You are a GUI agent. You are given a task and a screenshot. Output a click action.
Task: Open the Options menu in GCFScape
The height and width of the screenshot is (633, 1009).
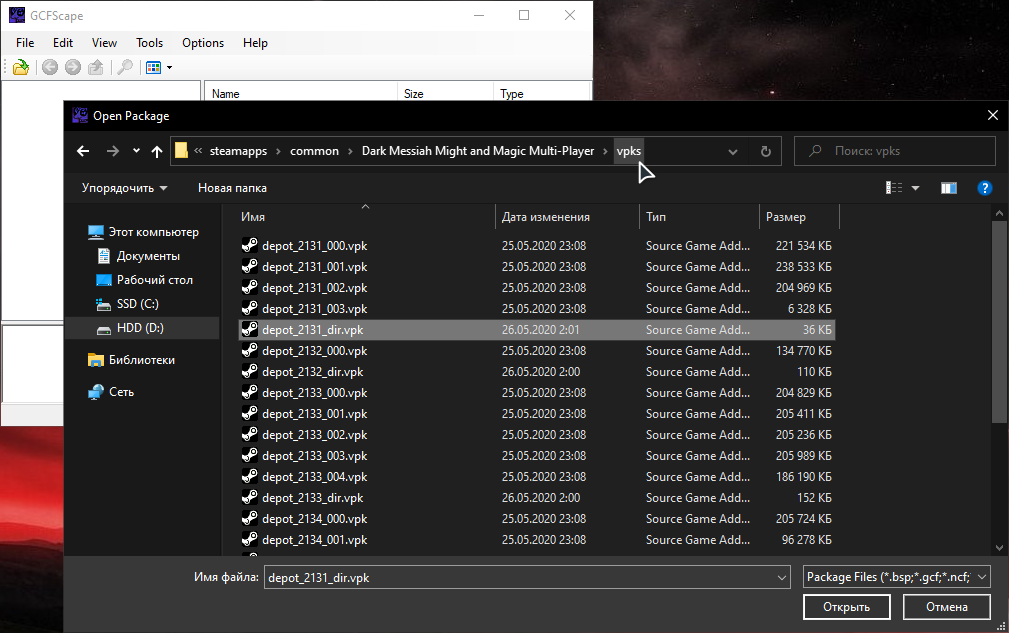point(203,43)
